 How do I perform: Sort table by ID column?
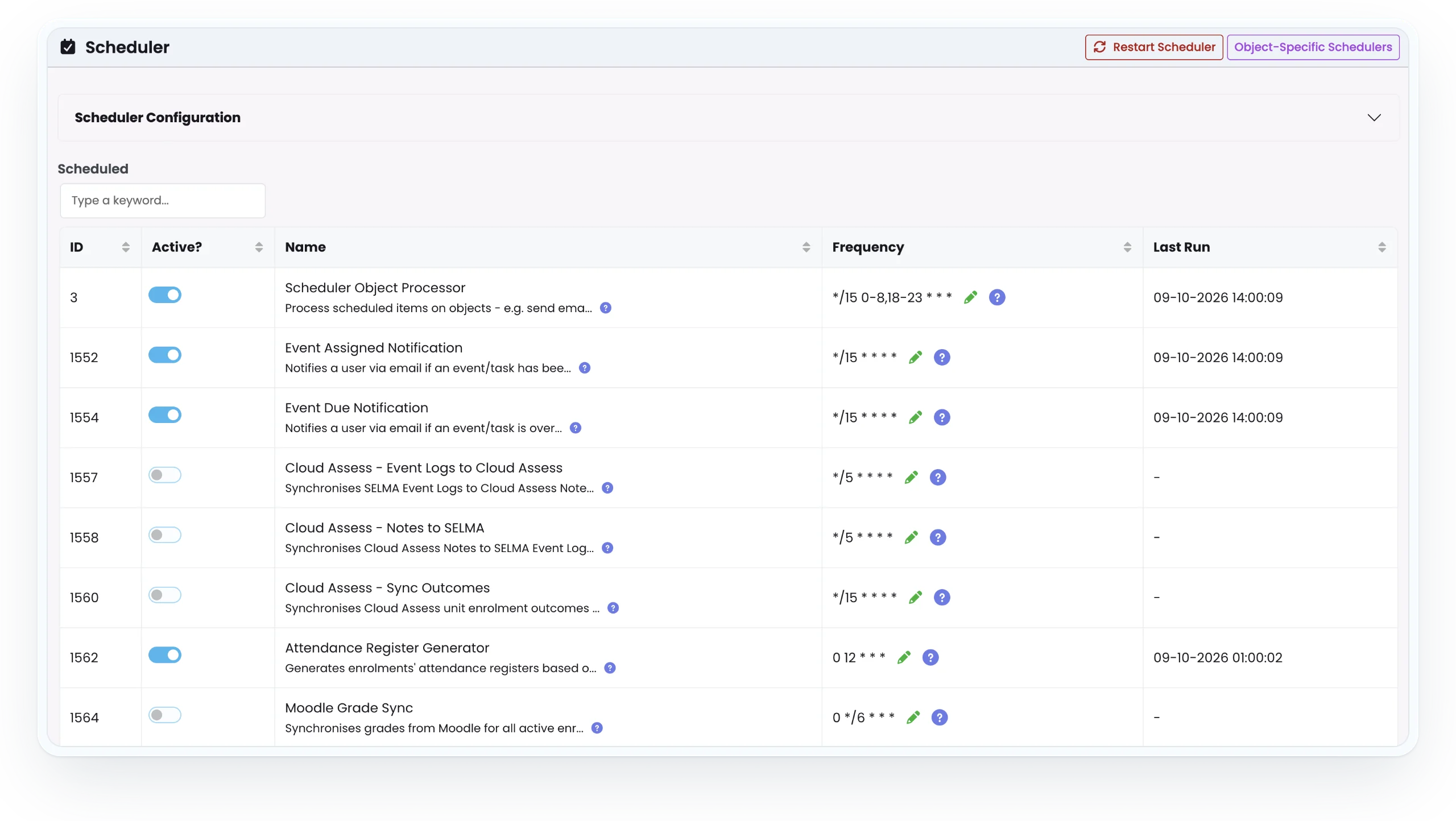click(x=126, y=247)
